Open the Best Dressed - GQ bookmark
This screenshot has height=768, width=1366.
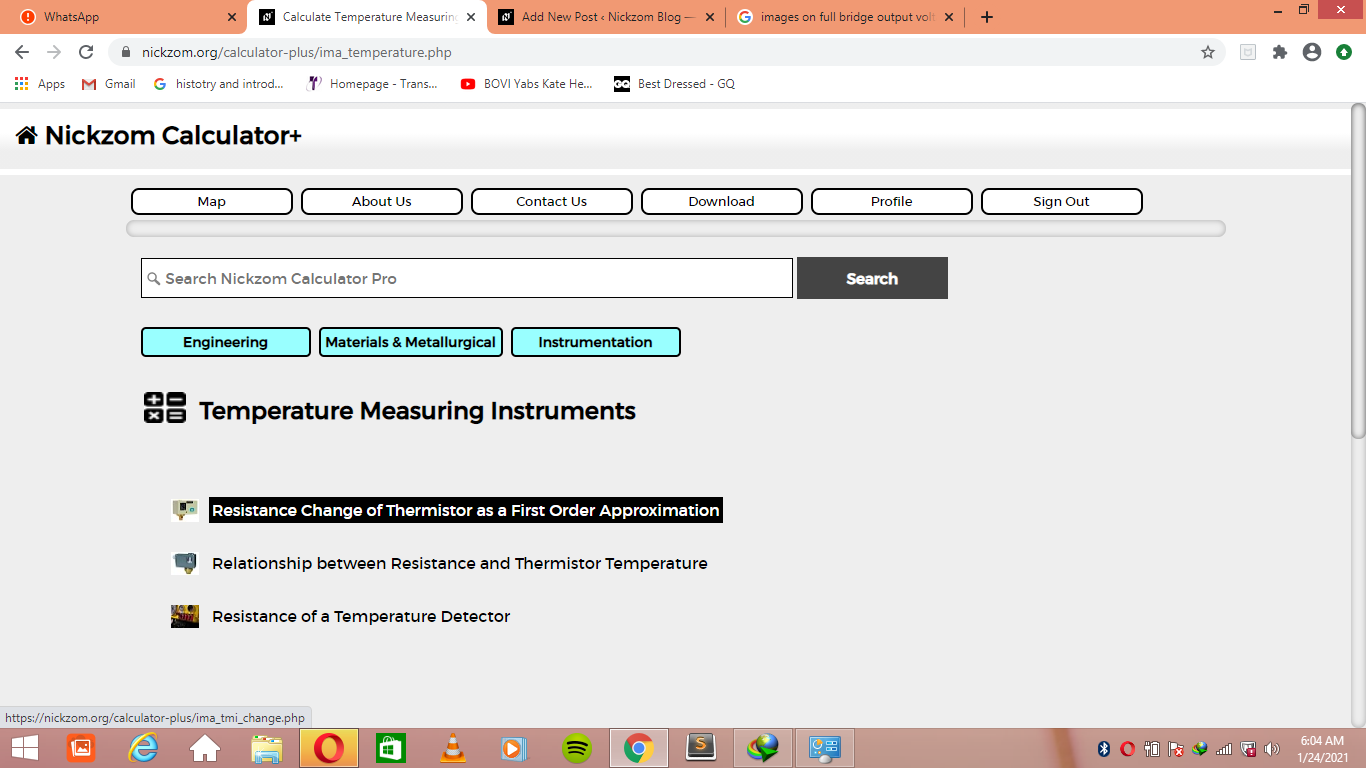(x=675, y=84)
